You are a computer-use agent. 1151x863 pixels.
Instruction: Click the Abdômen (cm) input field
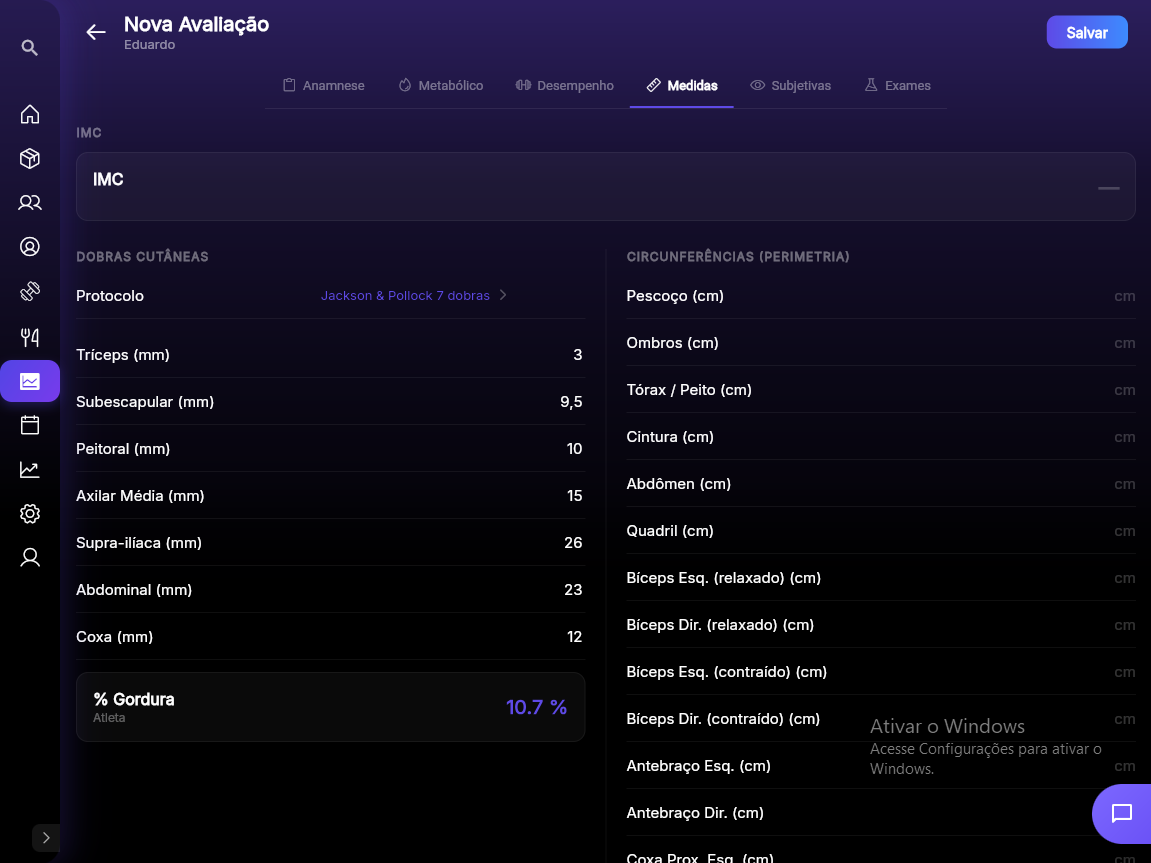881,484
